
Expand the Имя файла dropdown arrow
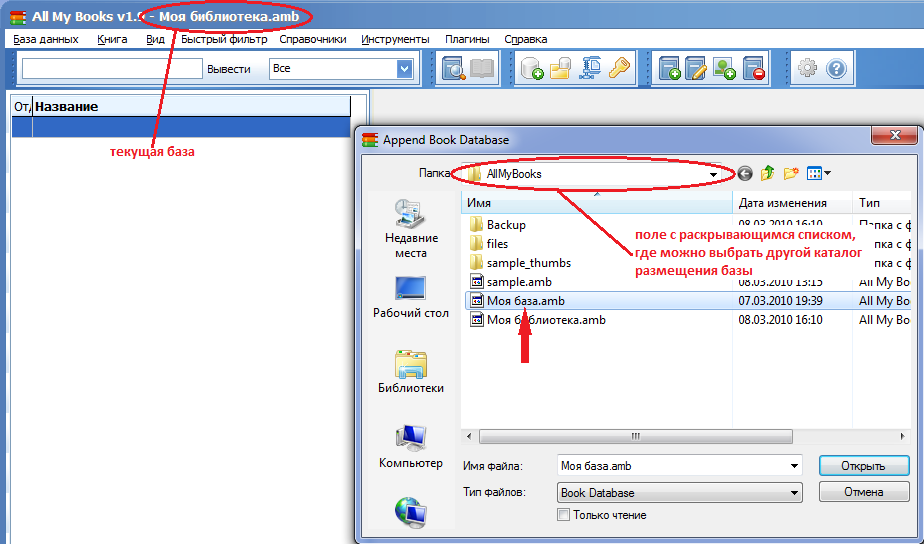794,466
